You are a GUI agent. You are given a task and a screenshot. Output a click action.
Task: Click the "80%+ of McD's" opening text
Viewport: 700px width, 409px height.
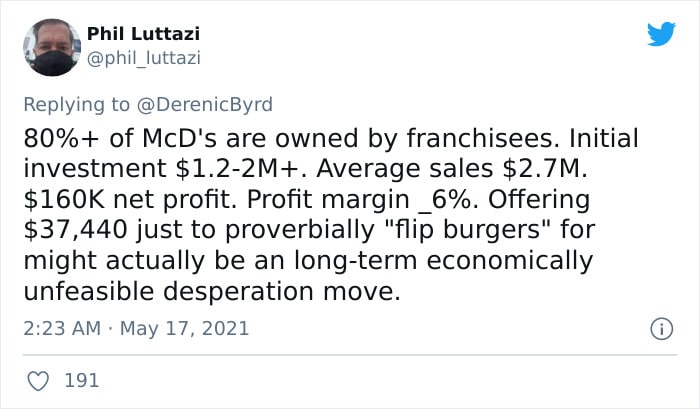pos(121,138)
